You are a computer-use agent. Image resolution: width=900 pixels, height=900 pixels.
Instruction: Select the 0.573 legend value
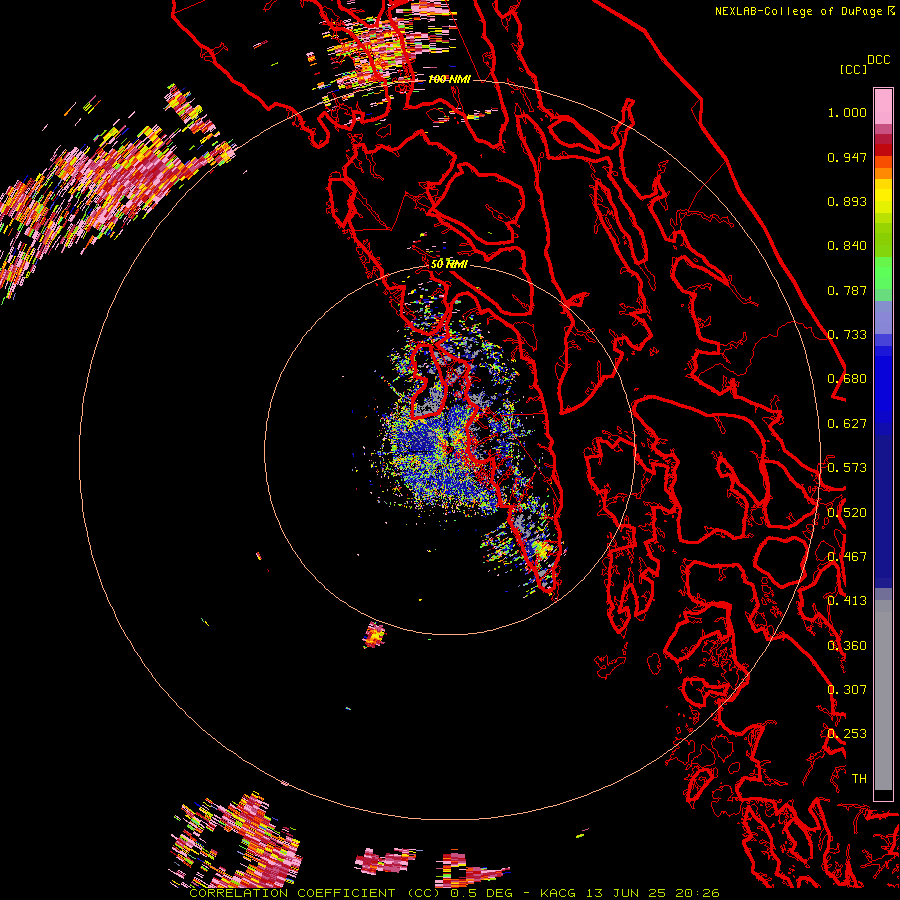click(x=847, y=468)
